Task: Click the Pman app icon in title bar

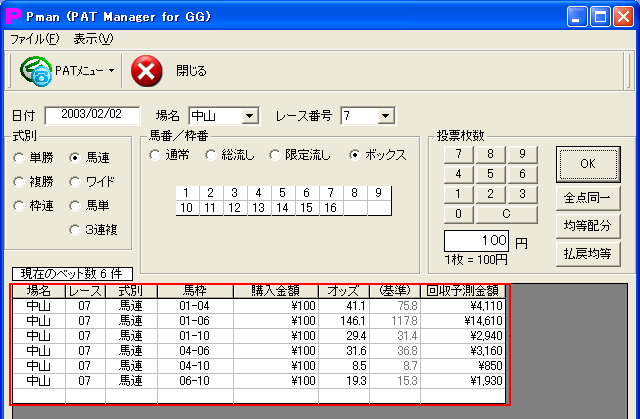Action: [x=14, y=16]
